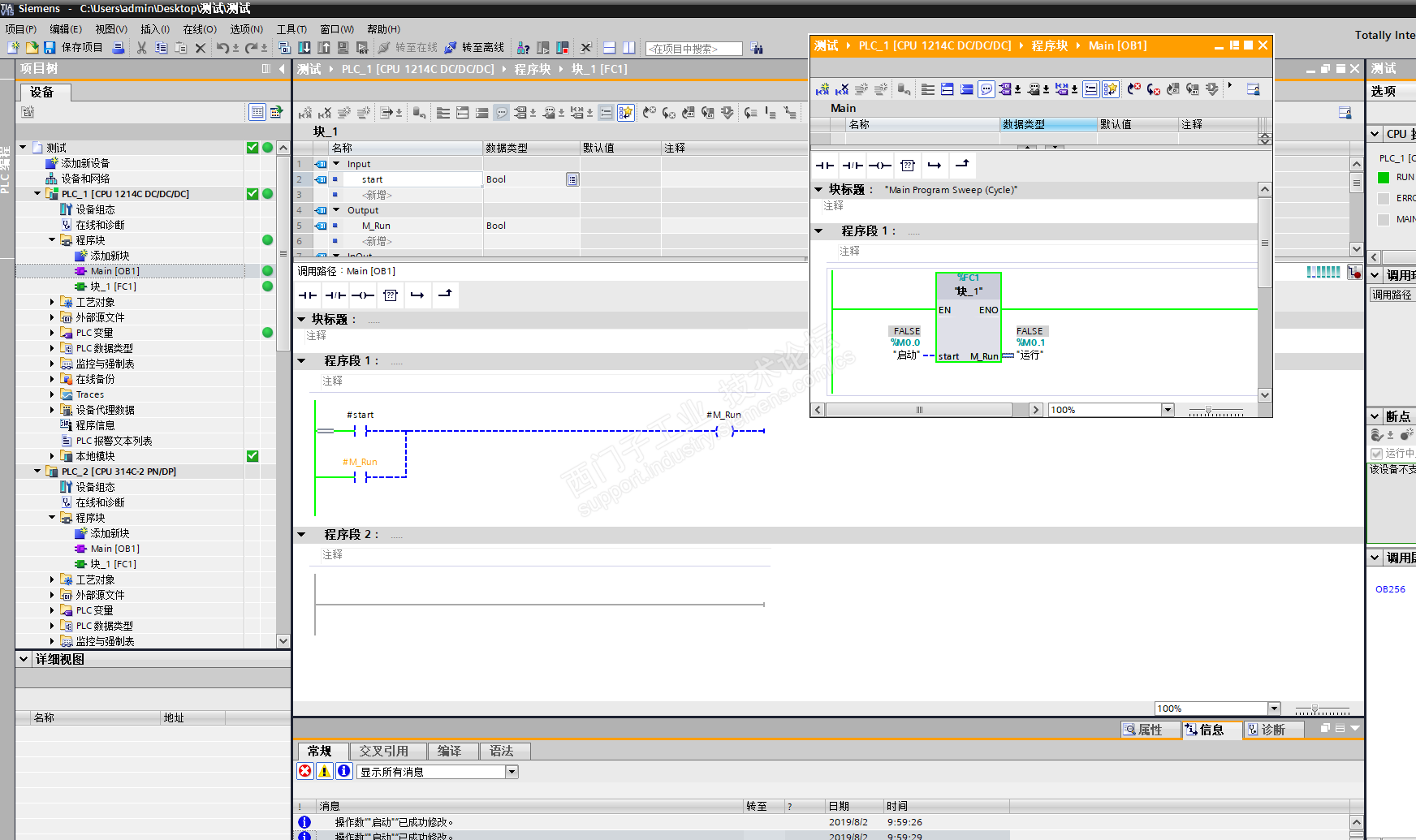
Task: Open the 100% zoom dropdown in the Main [OB1] window
Action: [x=1168, y=410]
